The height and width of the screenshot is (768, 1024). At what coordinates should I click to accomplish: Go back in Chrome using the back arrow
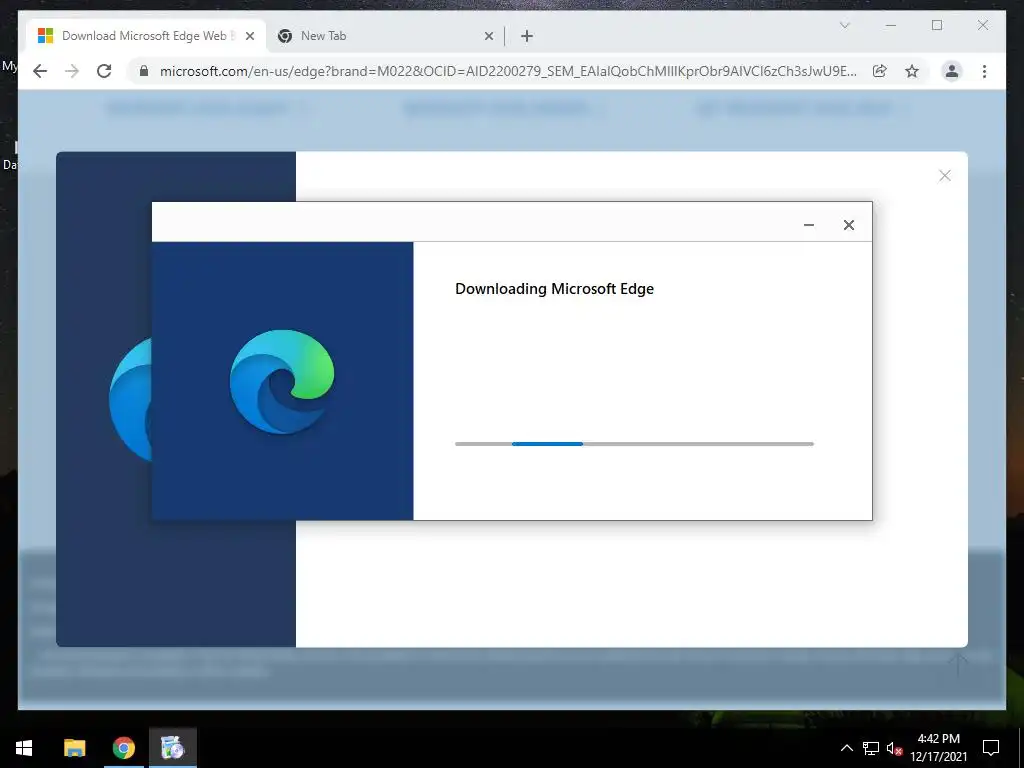40,71
